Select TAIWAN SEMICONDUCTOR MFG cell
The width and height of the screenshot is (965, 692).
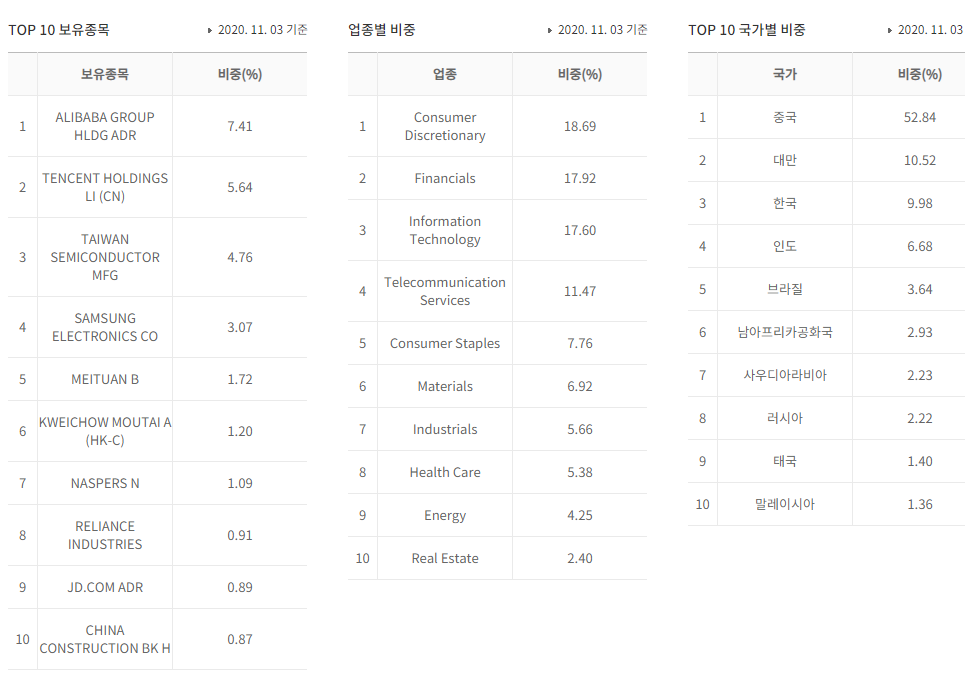(105, 257)
